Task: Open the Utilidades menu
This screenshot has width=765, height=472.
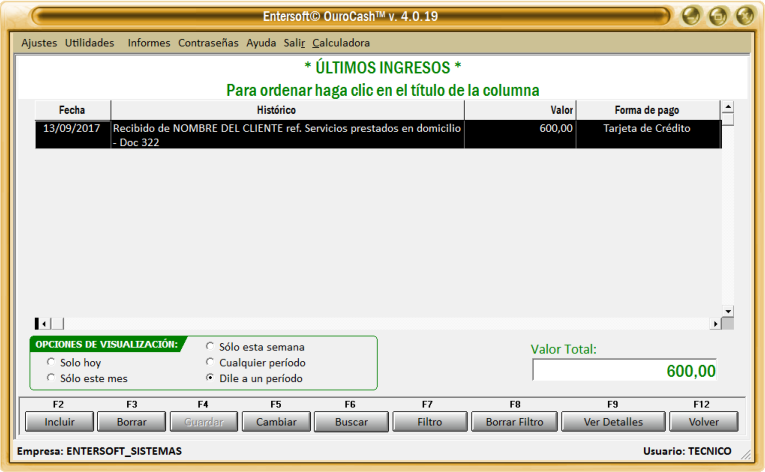Action: pos(89,43)
